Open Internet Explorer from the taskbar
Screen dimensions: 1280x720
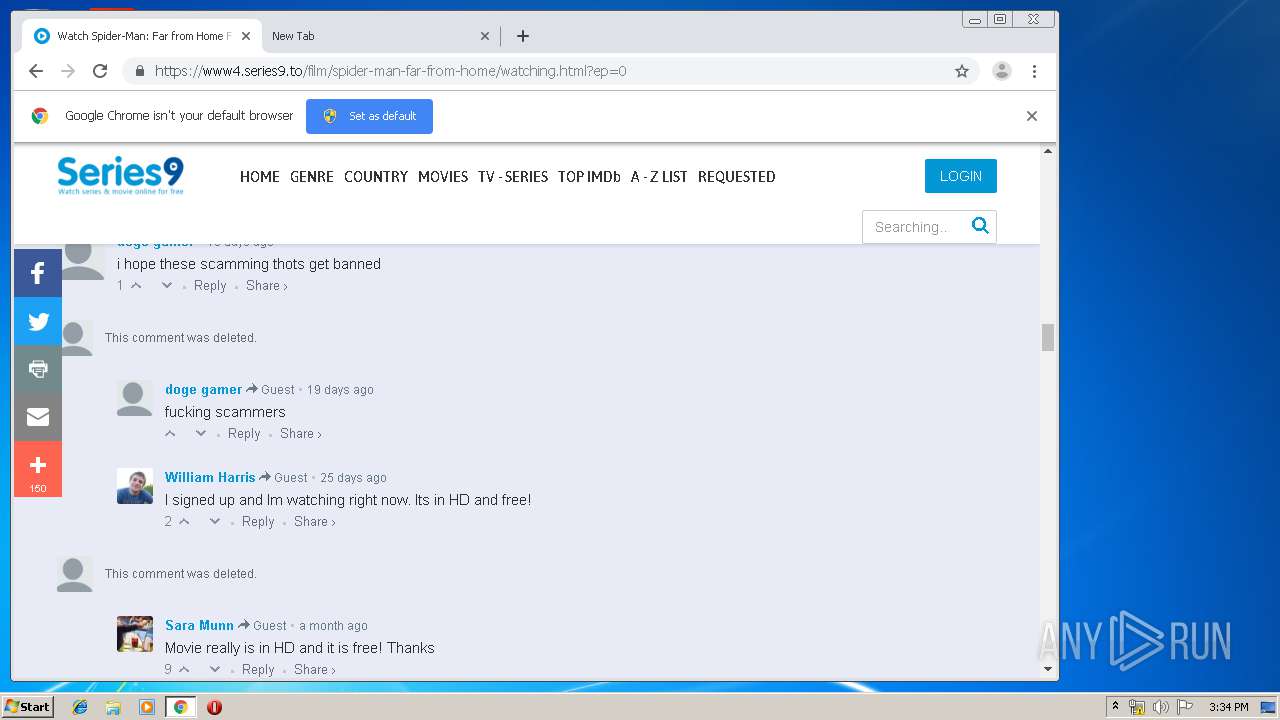[x=80, y=707]
